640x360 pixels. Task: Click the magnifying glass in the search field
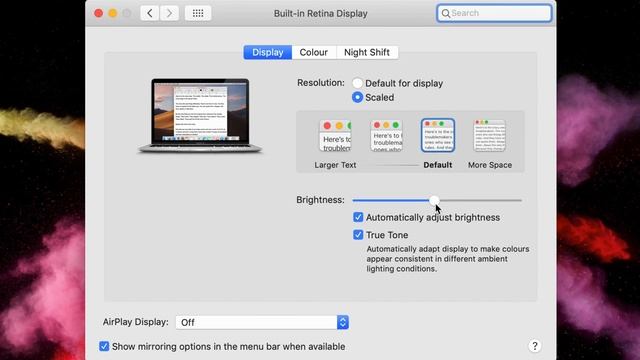tap(446, 13)
